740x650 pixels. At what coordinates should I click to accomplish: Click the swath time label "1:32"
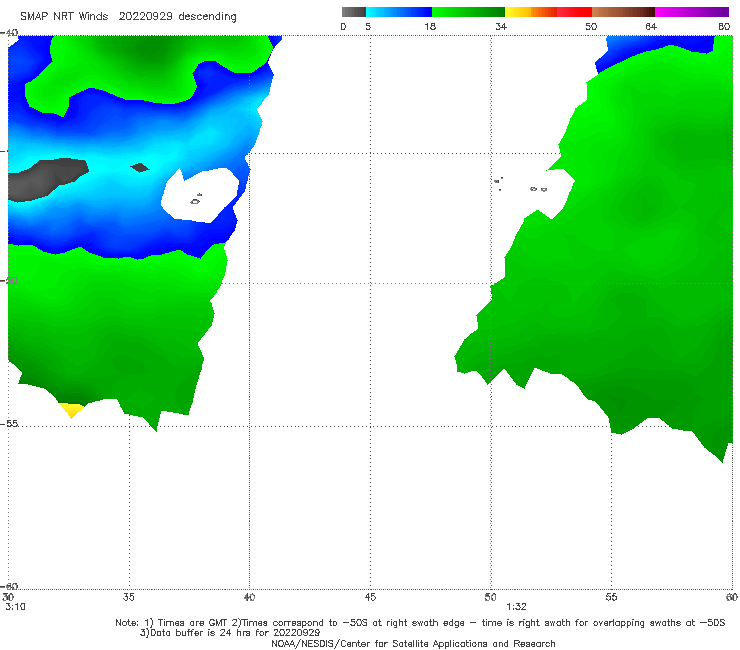tap(516, 607)
